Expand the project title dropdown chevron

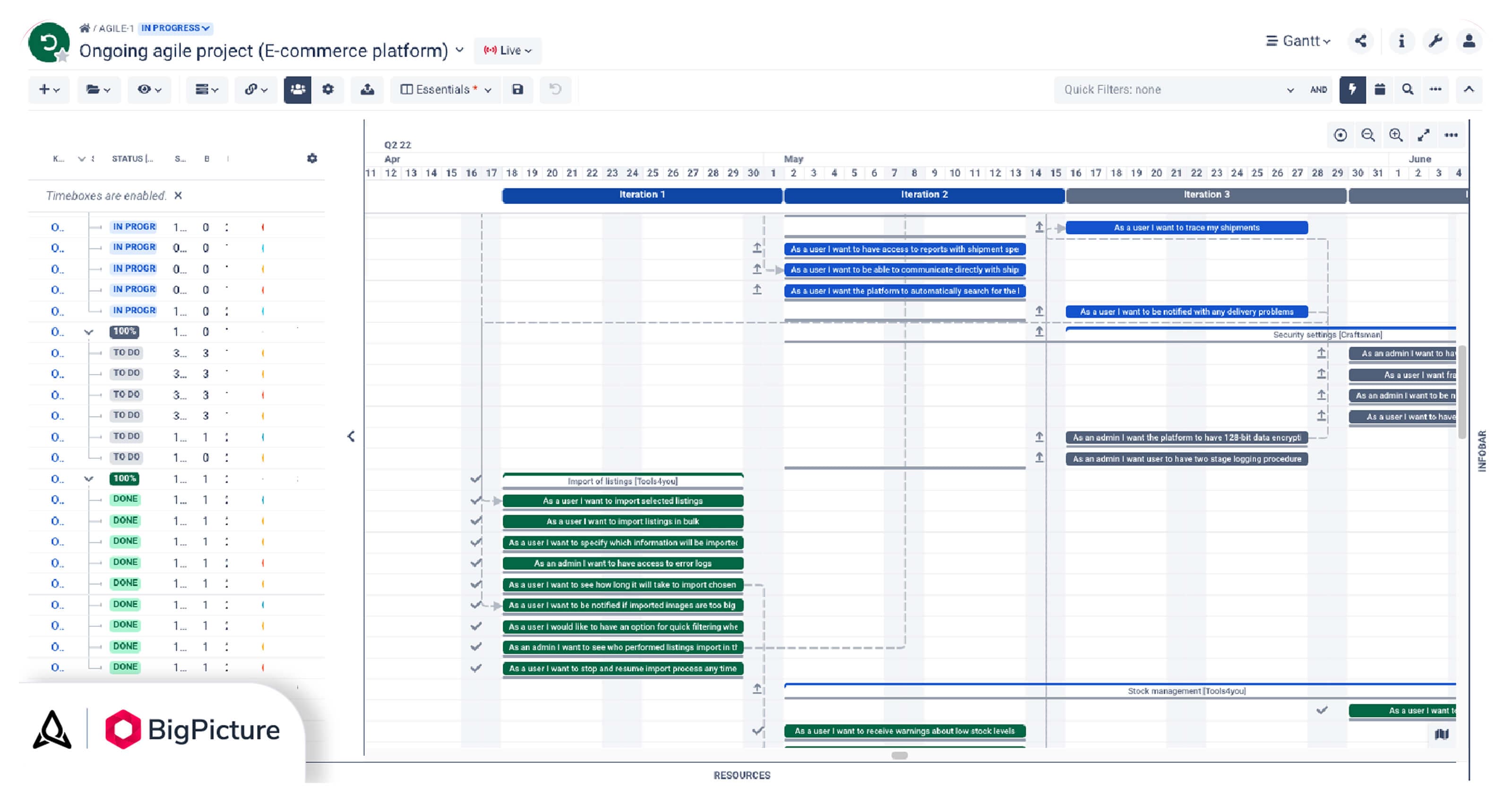(460, 51)
